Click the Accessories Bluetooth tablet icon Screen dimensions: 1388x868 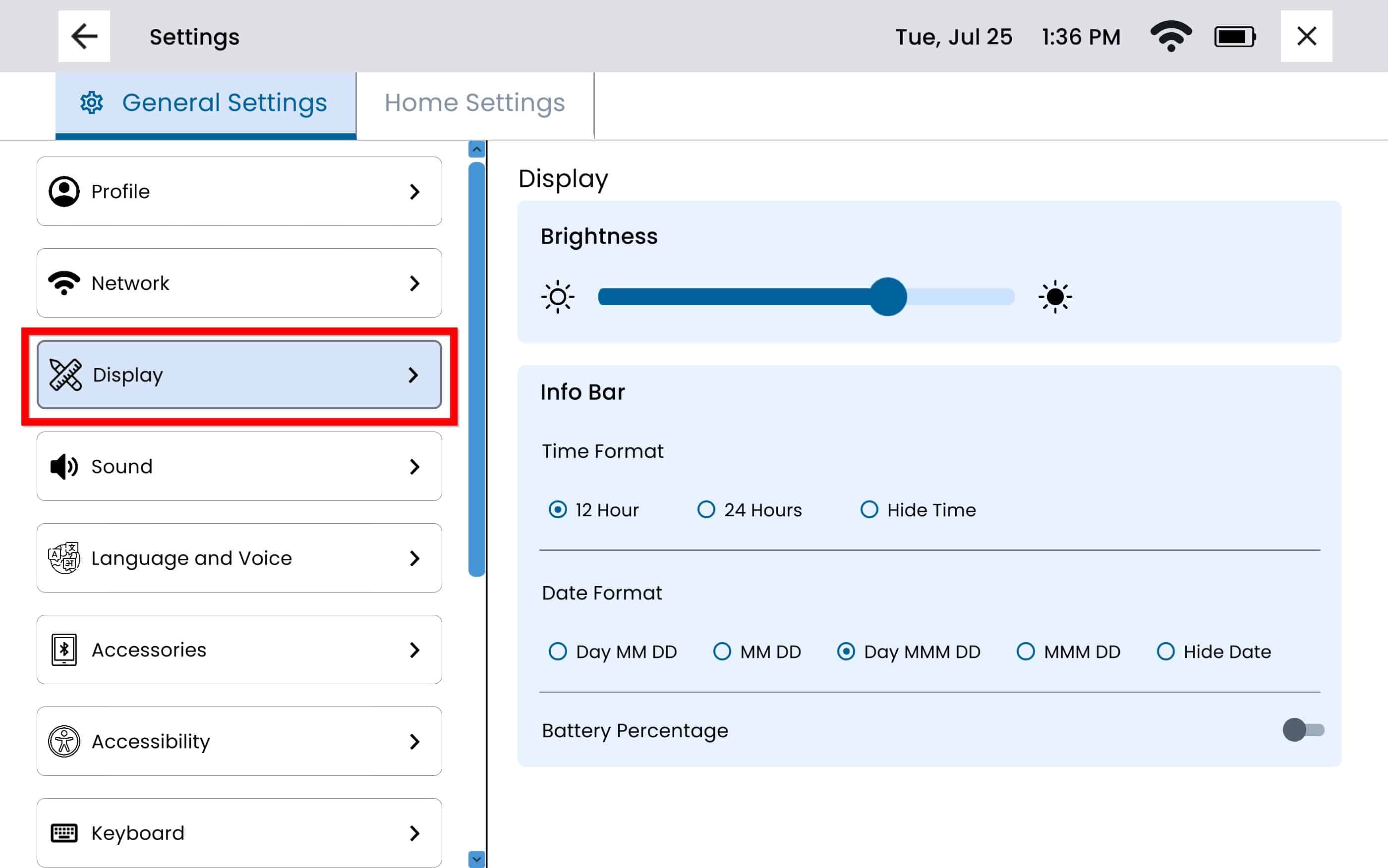pos(64,650)
